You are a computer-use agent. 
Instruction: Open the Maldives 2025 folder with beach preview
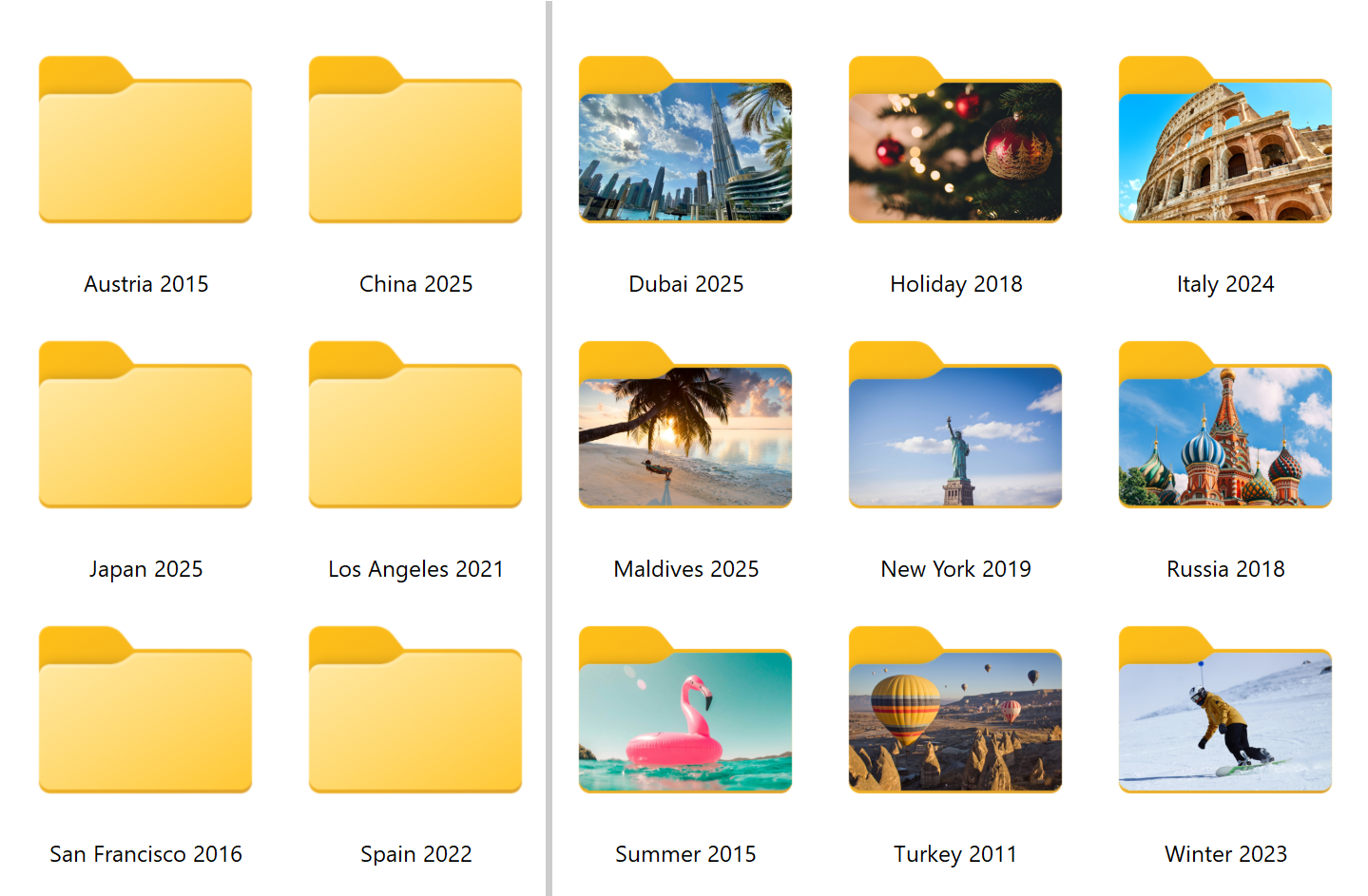coord(684,432)
